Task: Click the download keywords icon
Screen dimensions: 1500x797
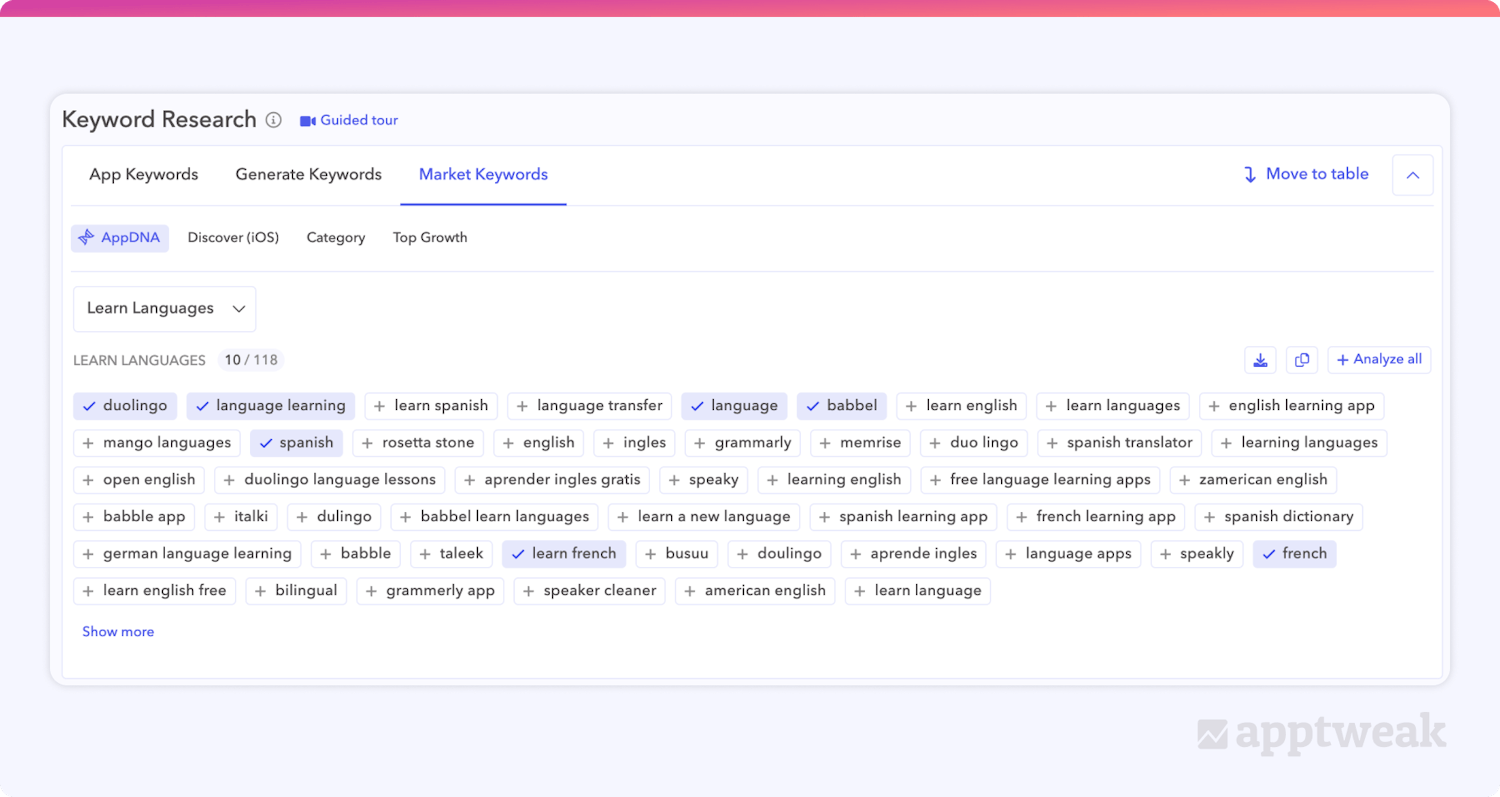Action: [x=1260, y=359]
